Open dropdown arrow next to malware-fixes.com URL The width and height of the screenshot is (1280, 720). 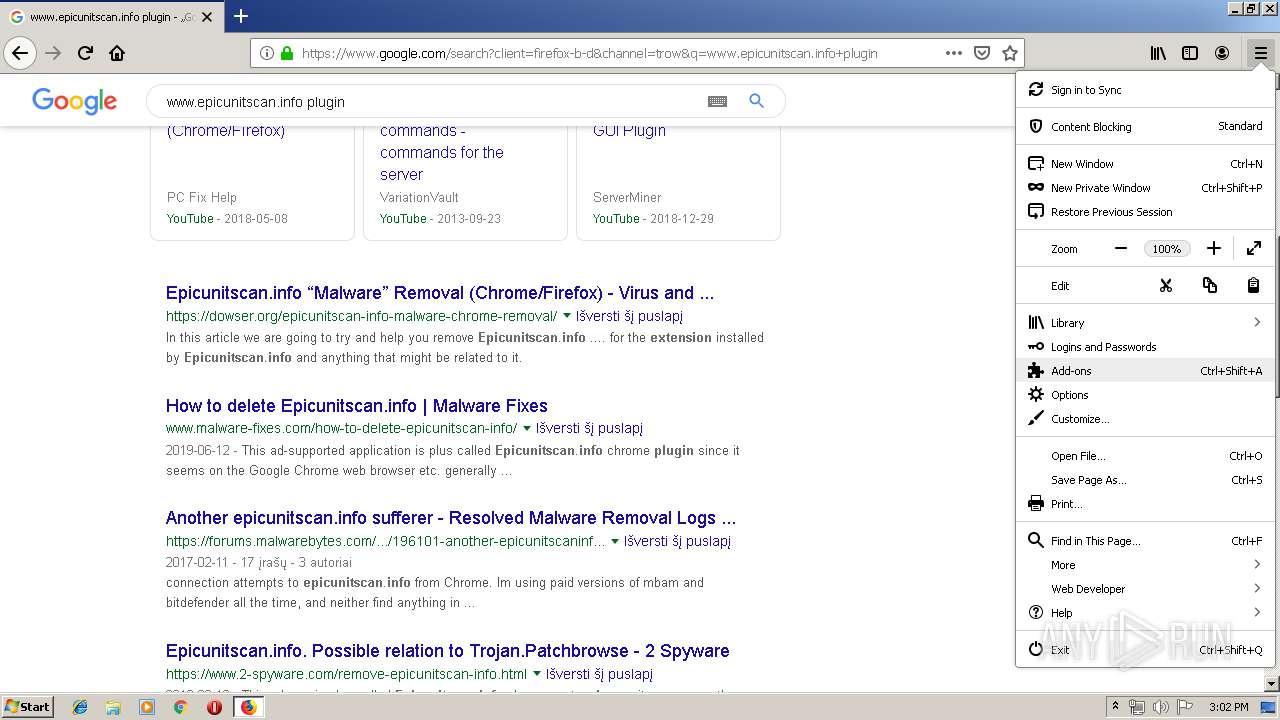pyautogui.click(x=527, y=428)
